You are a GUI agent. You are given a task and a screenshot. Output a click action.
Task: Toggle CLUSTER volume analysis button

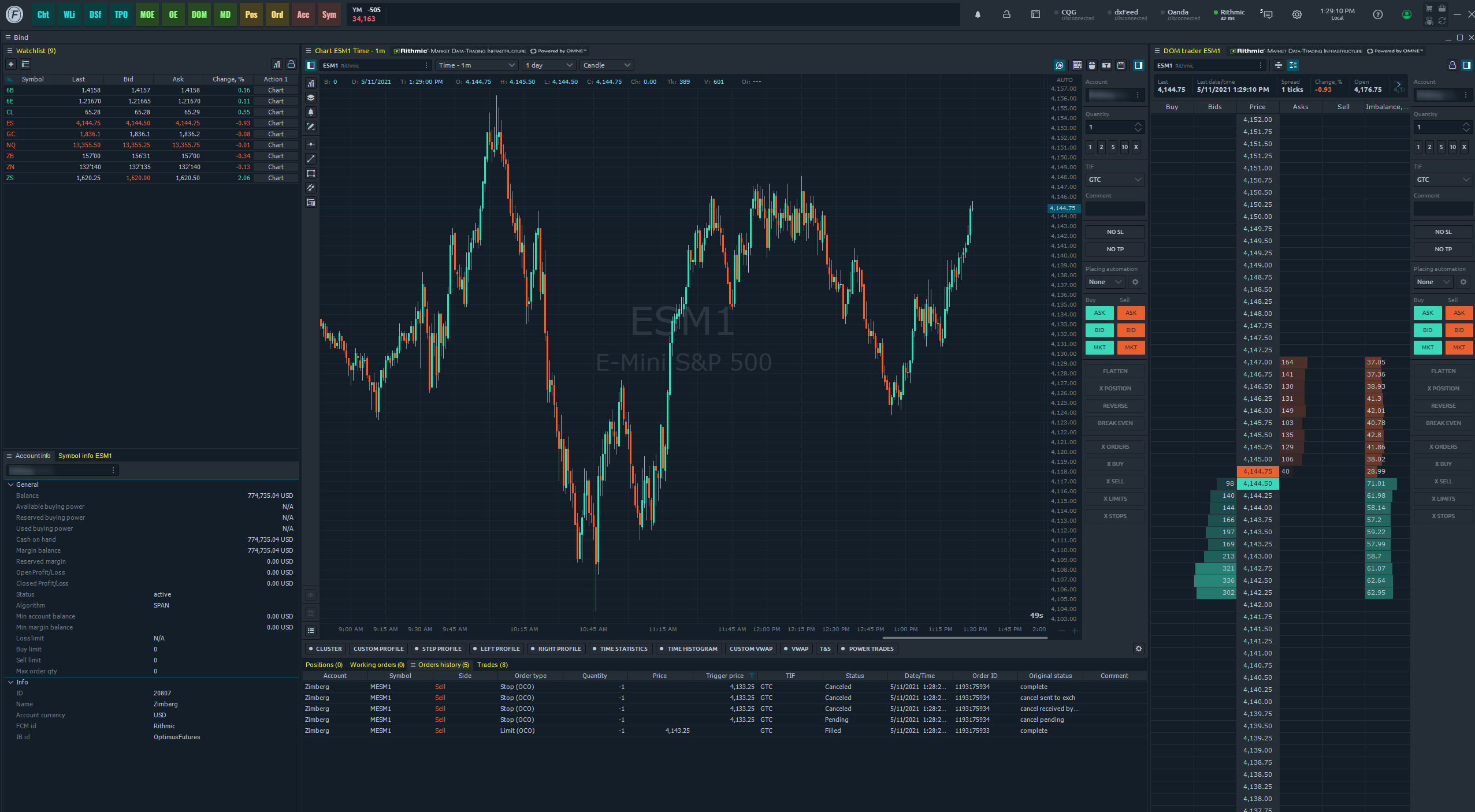[x=325, y=649]
